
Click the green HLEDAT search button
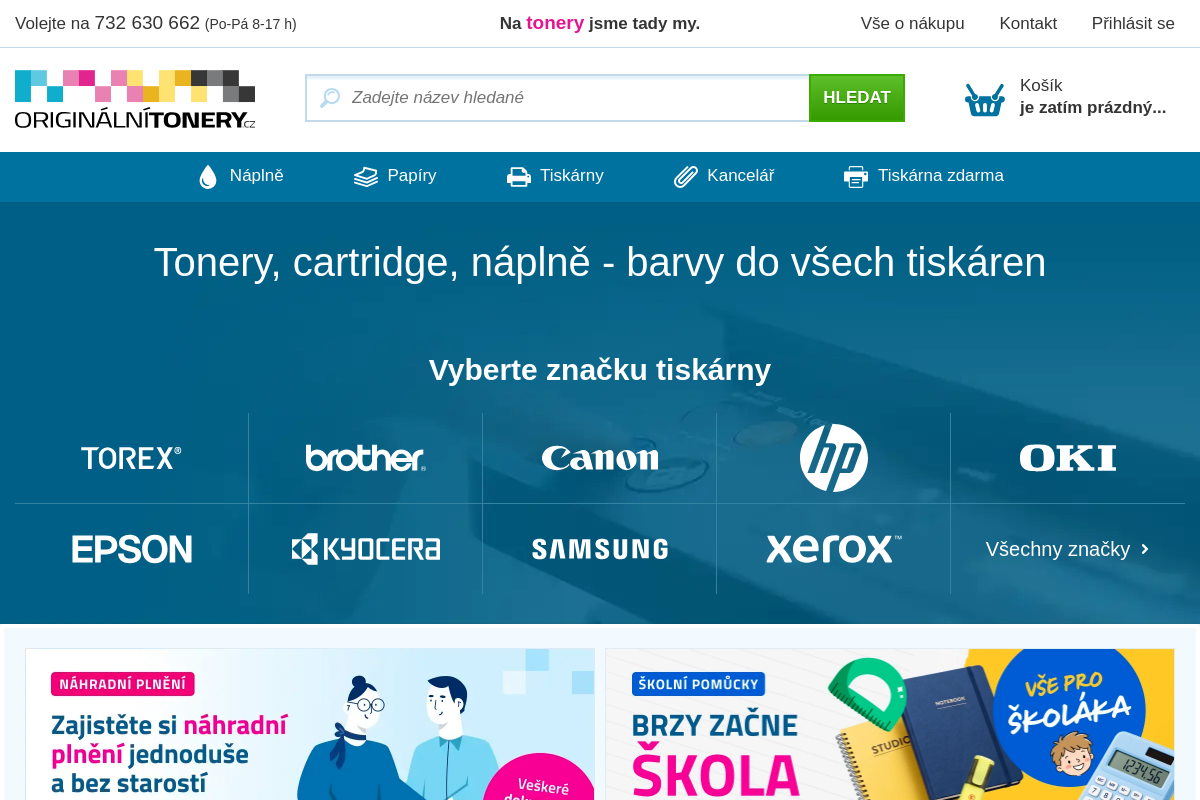pyautogui.click(x=857, y=98)
